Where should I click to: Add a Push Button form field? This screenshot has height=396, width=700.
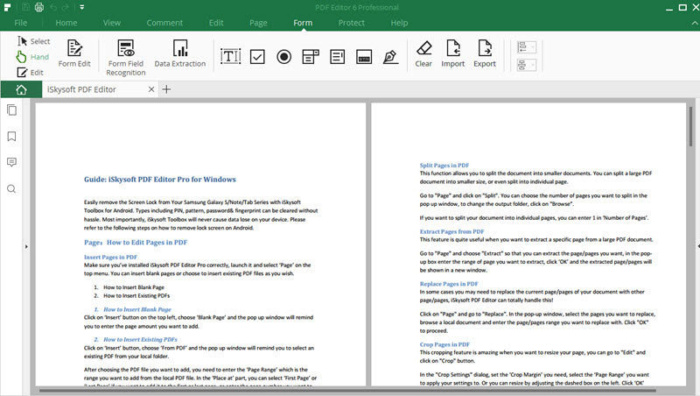(364, 57)
